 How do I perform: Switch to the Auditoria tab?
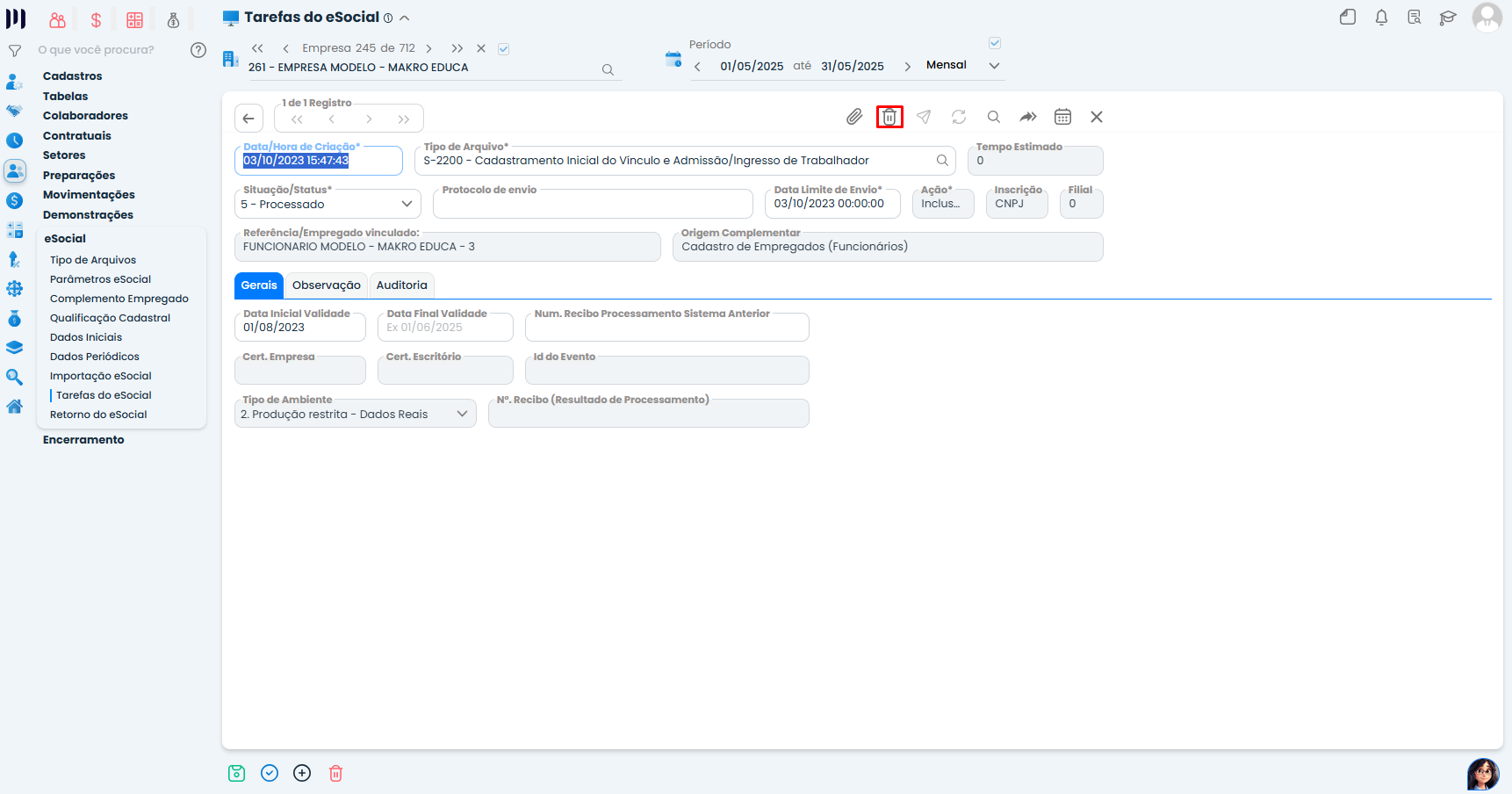click(401, 285)
